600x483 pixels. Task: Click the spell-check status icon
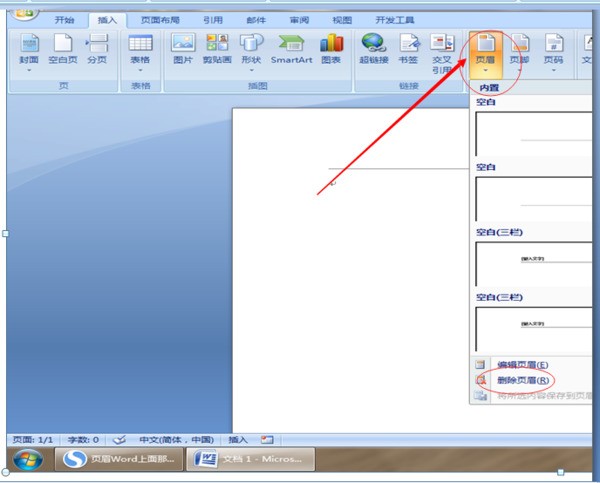119,440
